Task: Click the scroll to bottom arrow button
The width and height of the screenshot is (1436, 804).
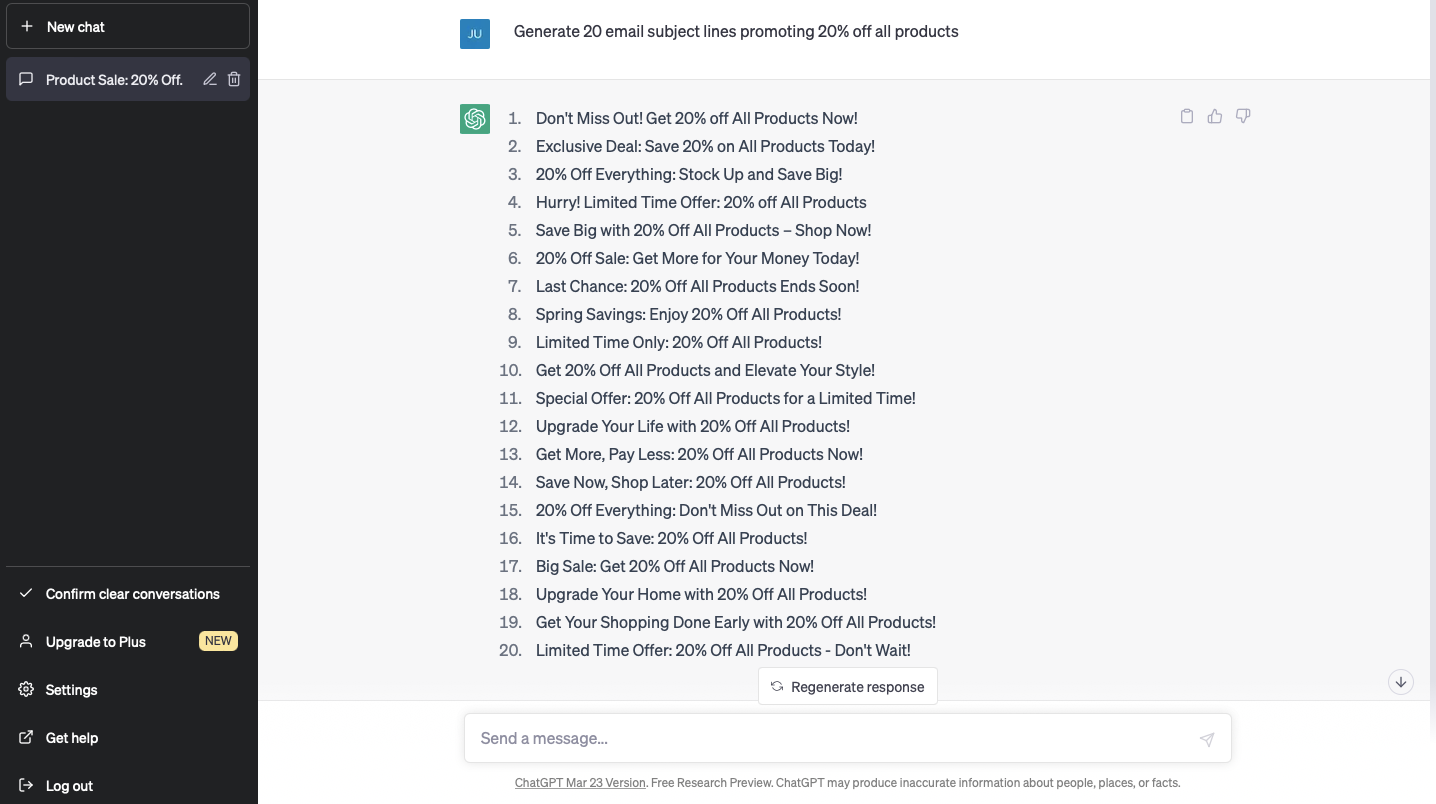Action: point(1400,682)
